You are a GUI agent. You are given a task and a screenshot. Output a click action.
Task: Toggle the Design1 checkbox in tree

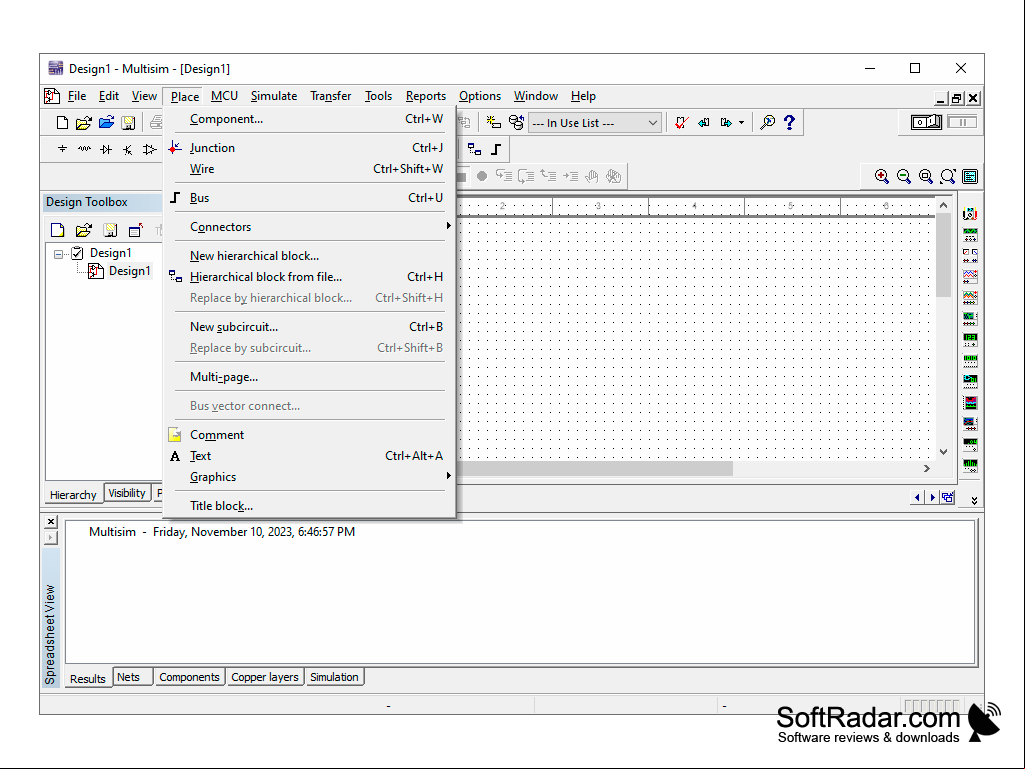(77, 253)
